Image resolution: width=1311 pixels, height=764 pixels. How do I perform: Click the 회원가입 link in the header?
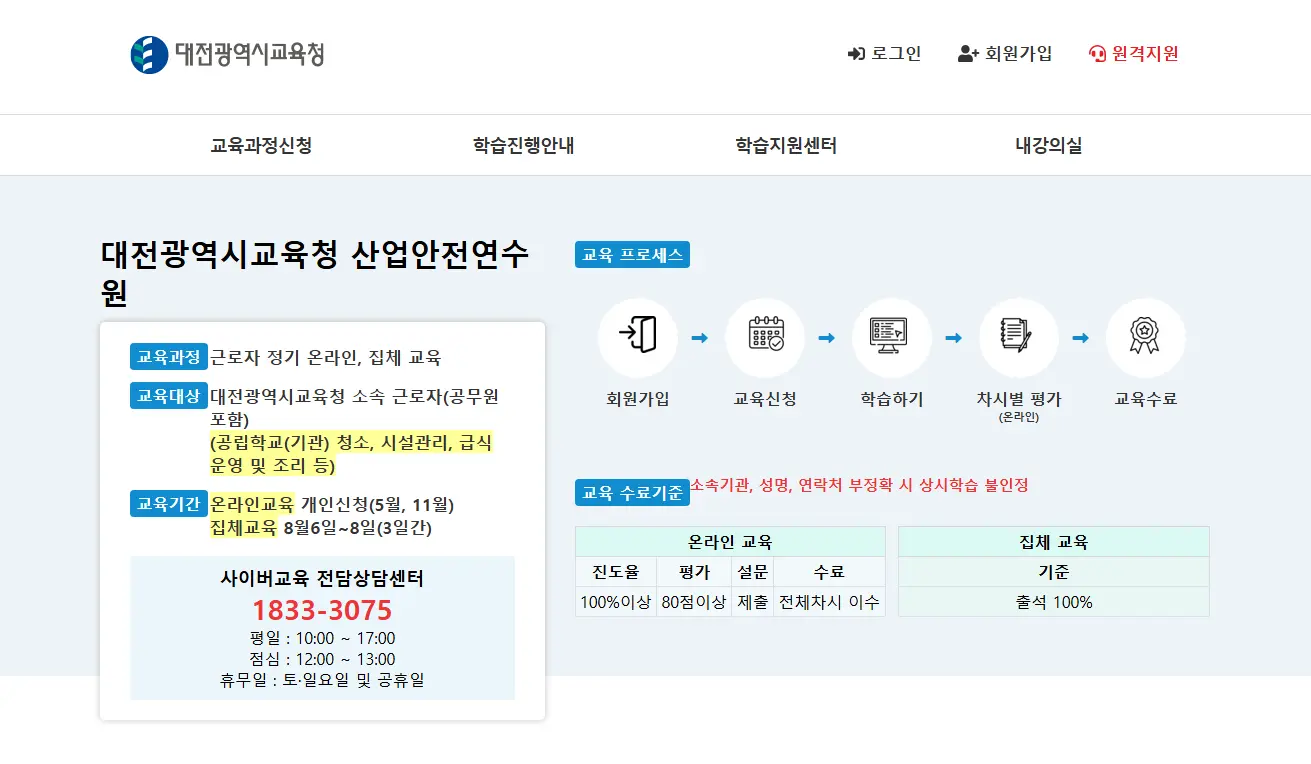click(1016, 54)
